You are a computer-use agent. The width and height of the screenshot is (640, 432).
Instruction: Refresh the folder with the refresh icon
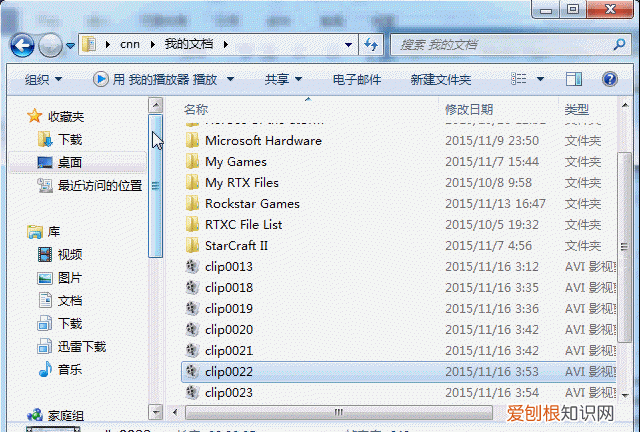tap(371, 45)
